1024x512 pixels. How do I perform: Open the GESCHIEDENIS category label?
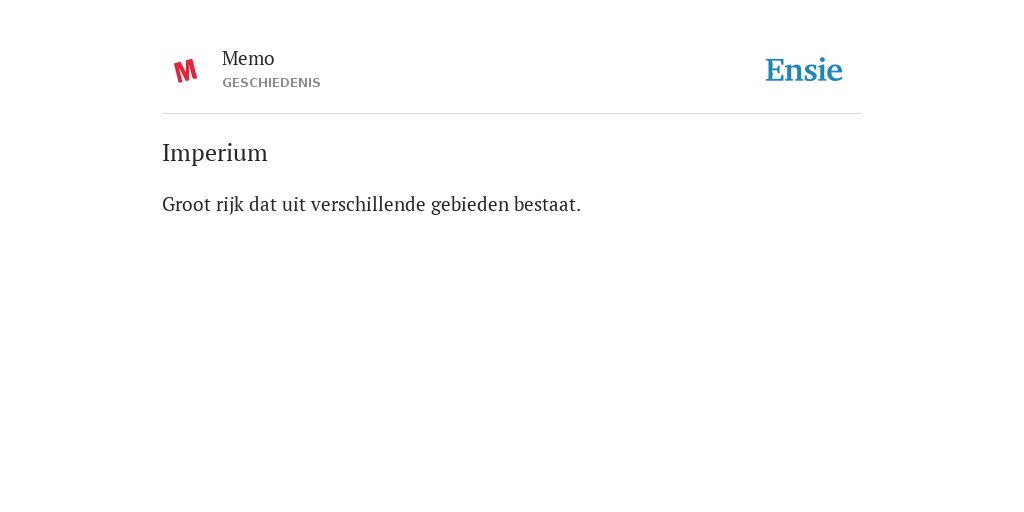click(x=271, y=83)
